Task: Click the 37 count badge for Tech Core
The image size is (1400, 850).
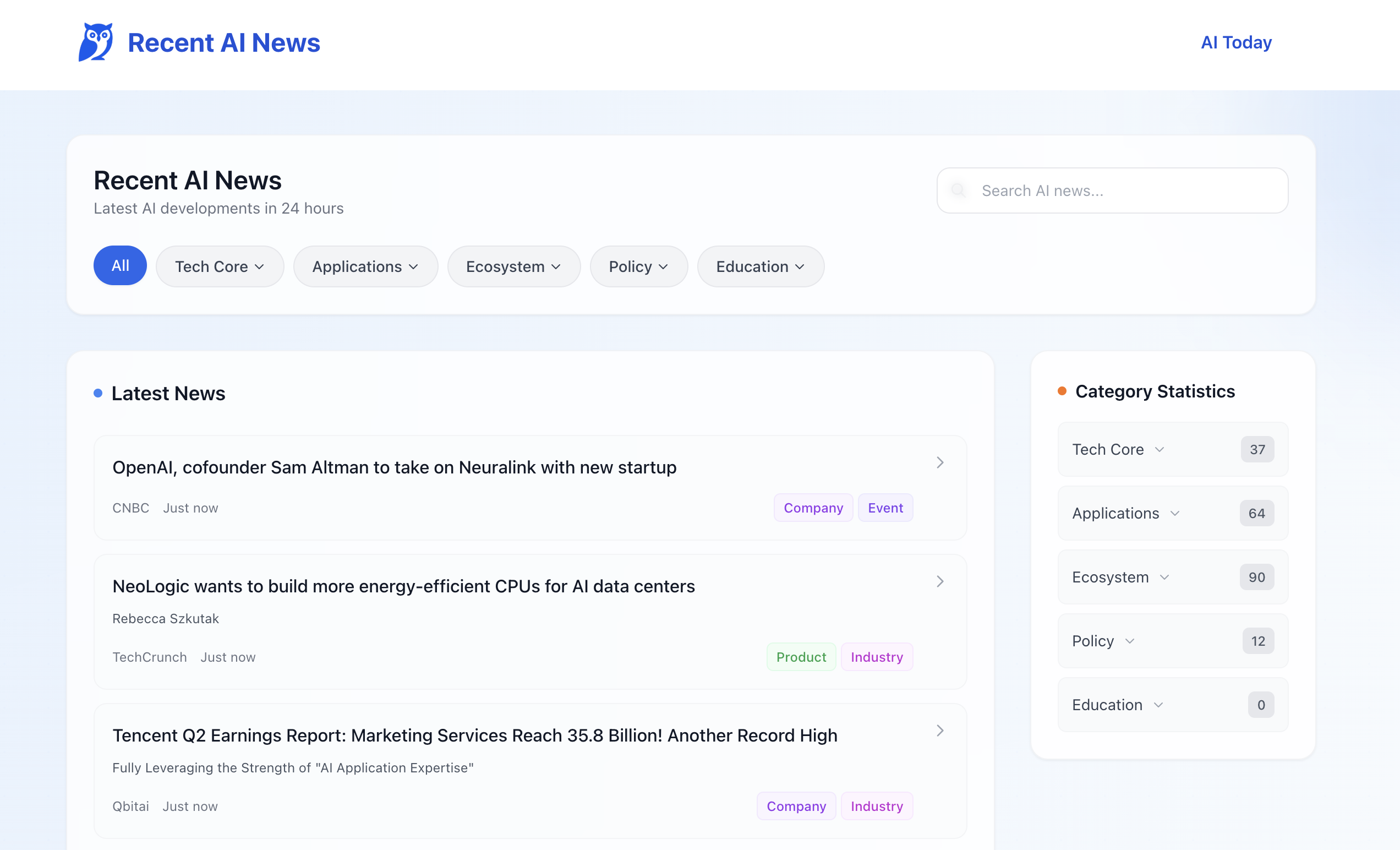Action: click(1257, 449)
